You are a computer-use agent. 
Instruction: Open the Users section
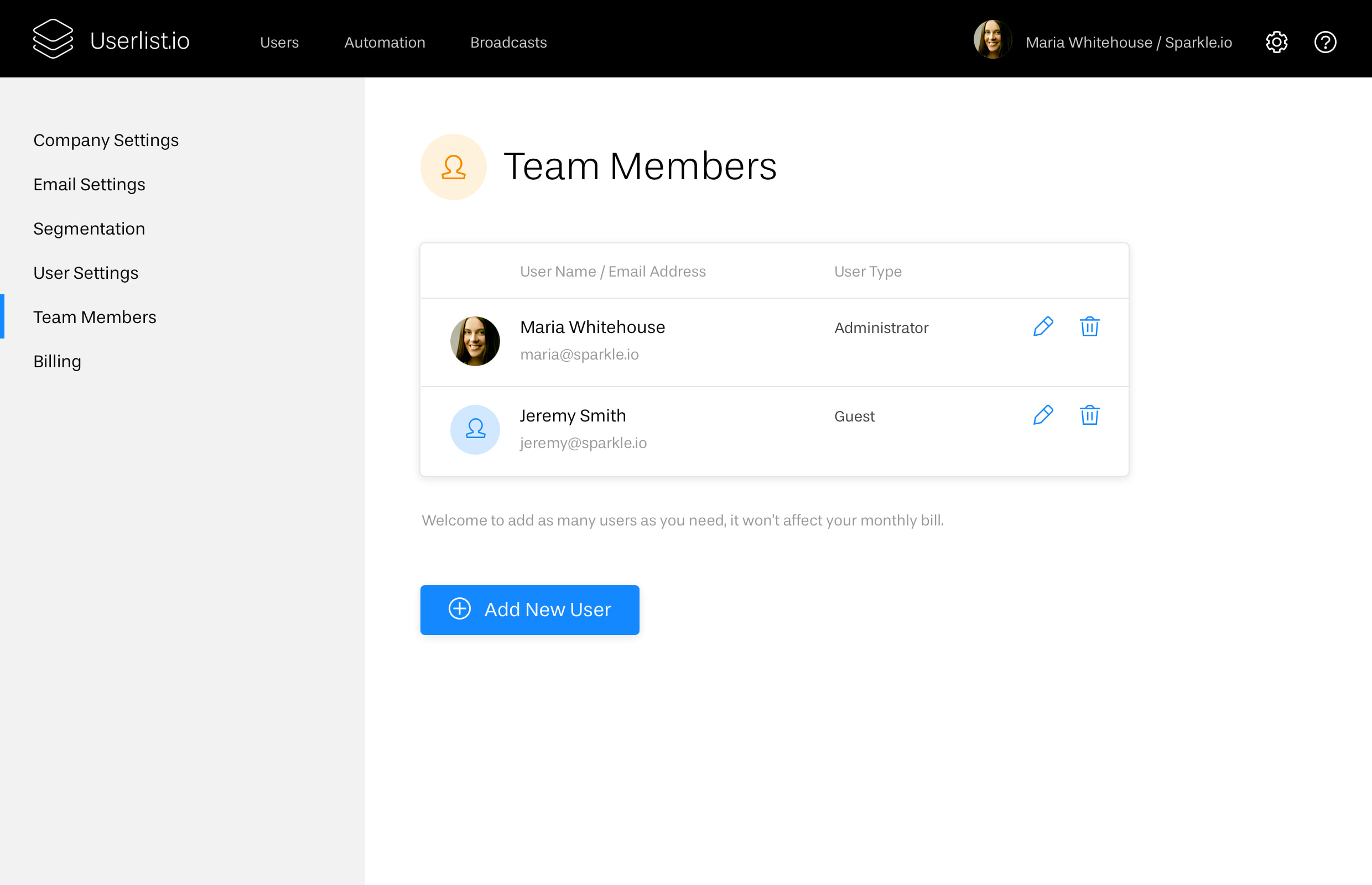point(279,42)
